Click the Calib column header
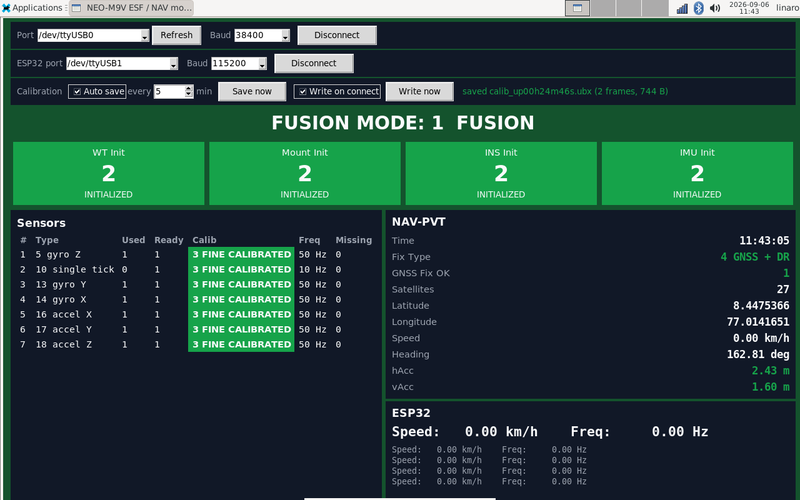The width and height of the screenshot is (800, 500). (205, 240)
